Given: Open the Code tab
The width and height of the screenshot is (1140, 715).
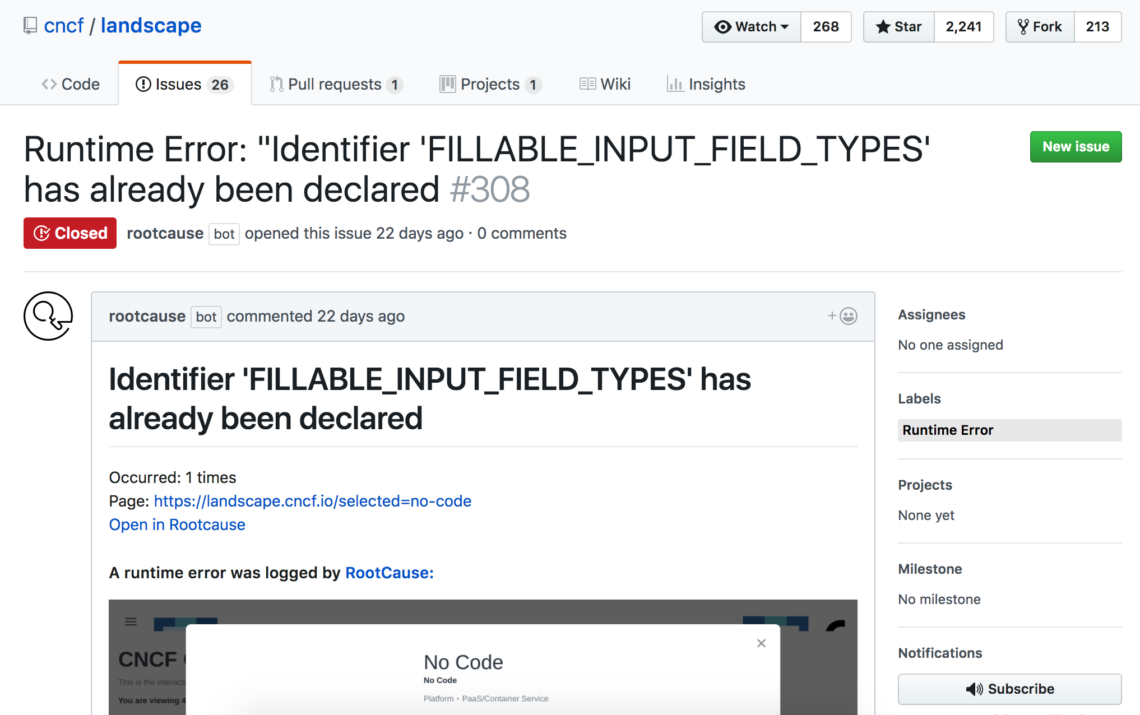Looking at the screenshot, I should pyautogui.click(x=70, y=84).
